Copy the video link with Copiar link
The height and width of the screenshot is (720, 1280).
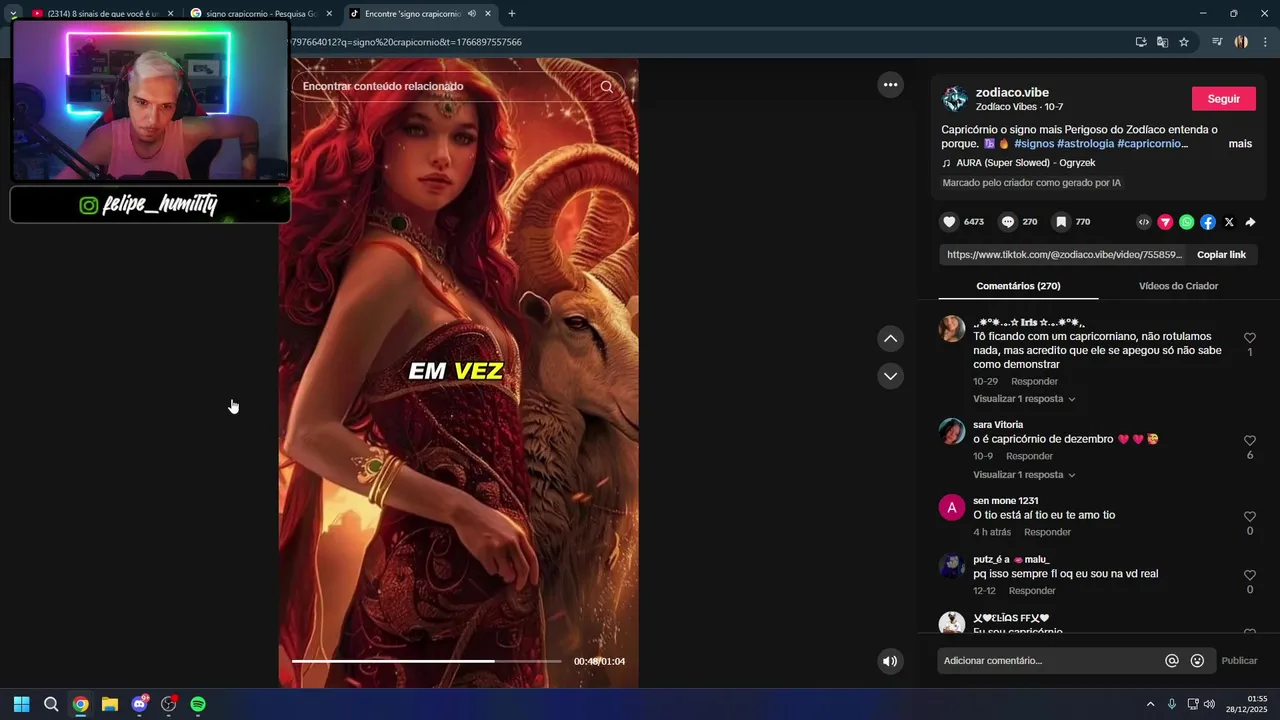tap(1221, 255)
